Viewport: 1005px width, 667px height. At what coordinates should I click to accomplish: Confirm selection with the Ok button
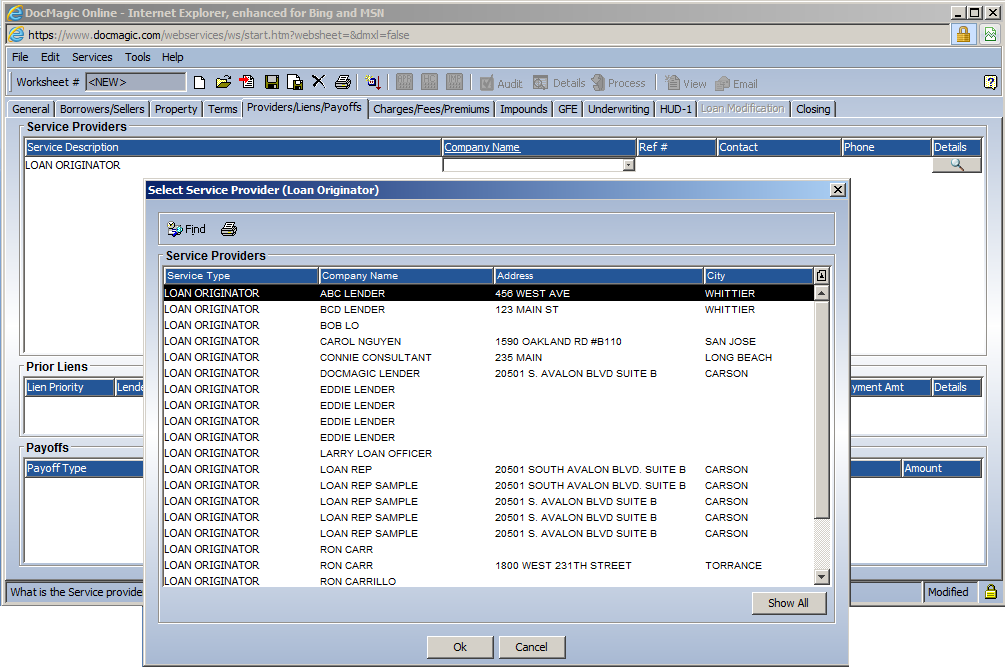pyautogui.click(x=460, y=647)
